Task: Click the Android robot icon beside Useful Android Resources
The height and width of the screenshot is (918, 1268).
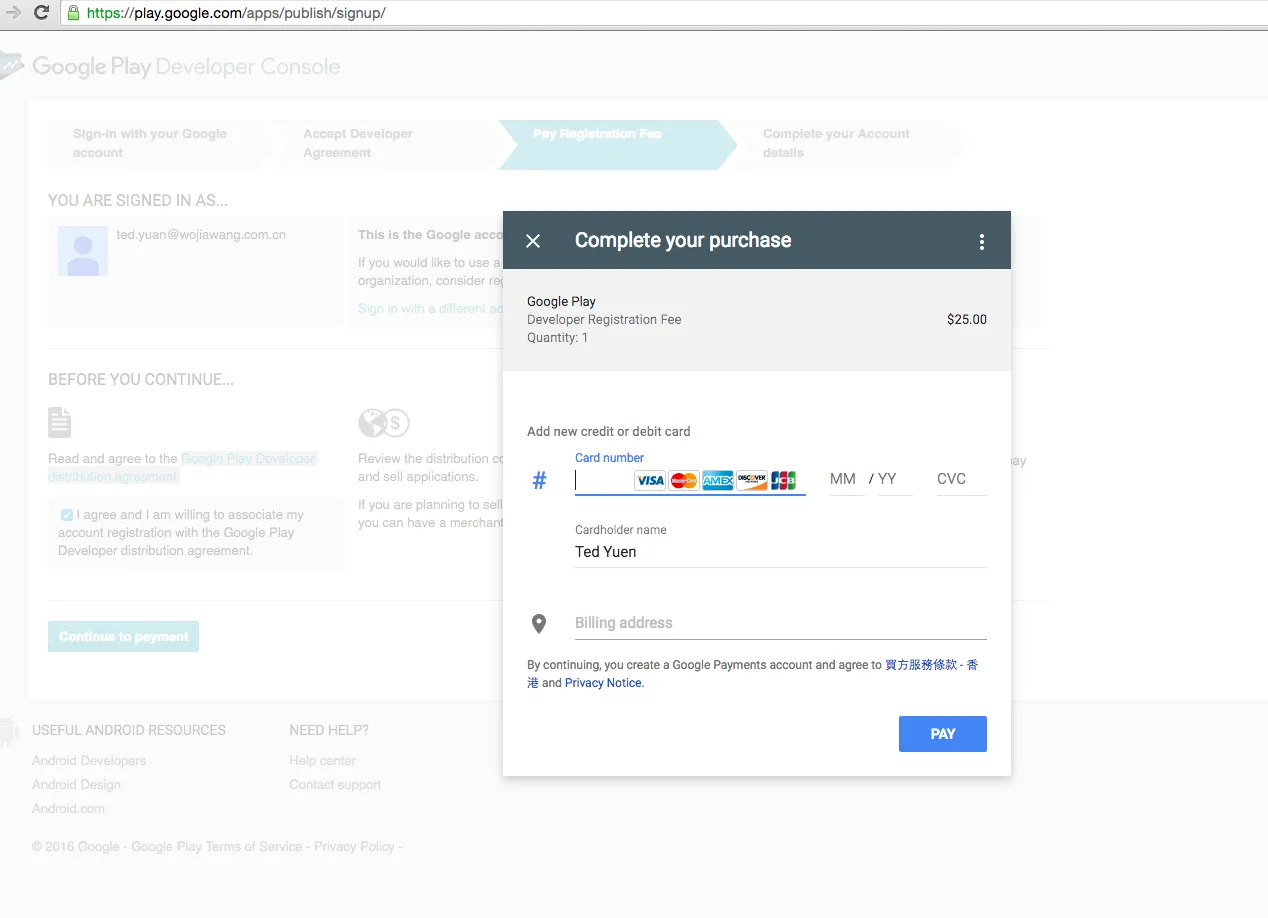Action: (9, 732)
